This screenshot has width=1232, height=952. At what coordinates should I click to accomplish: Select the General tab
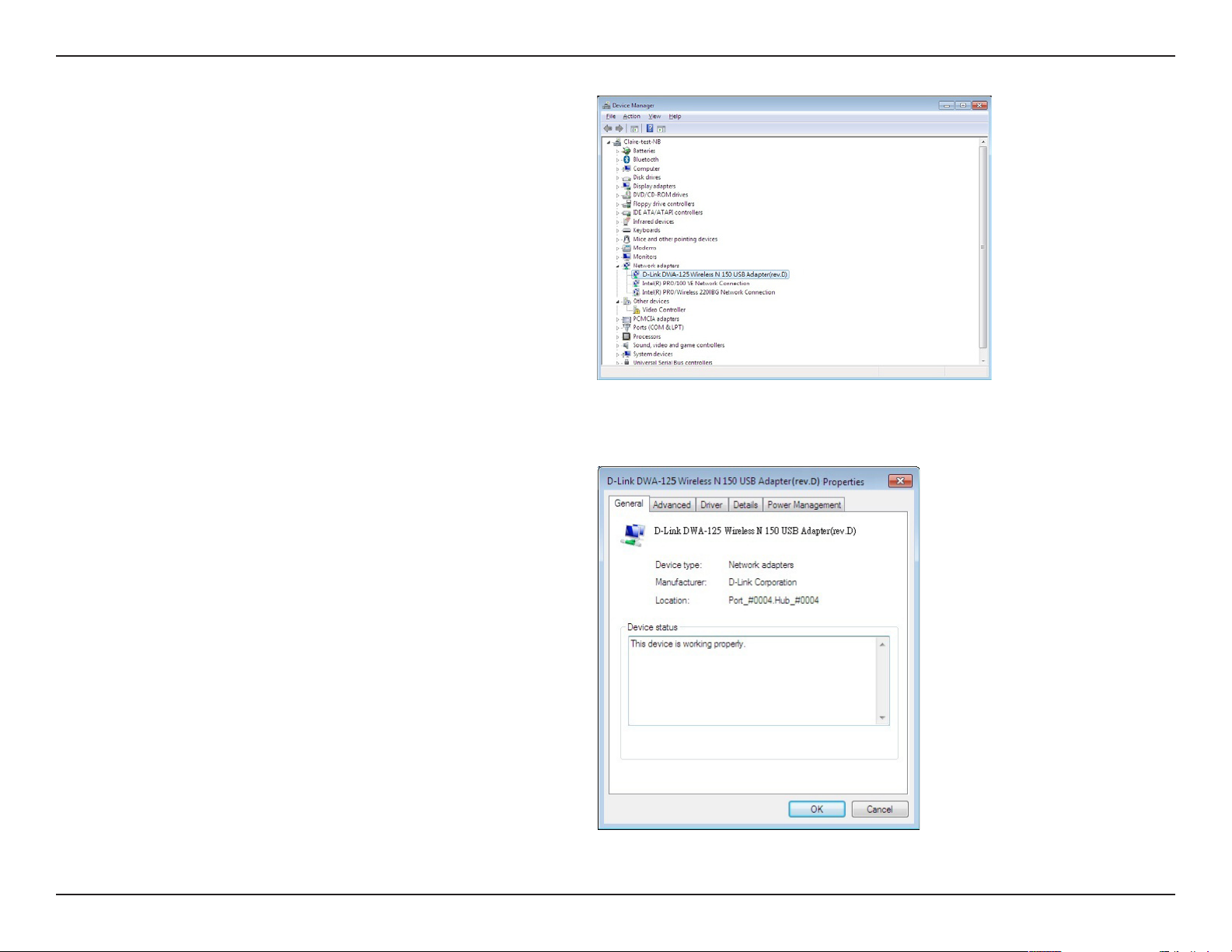[x=629, y=503]
